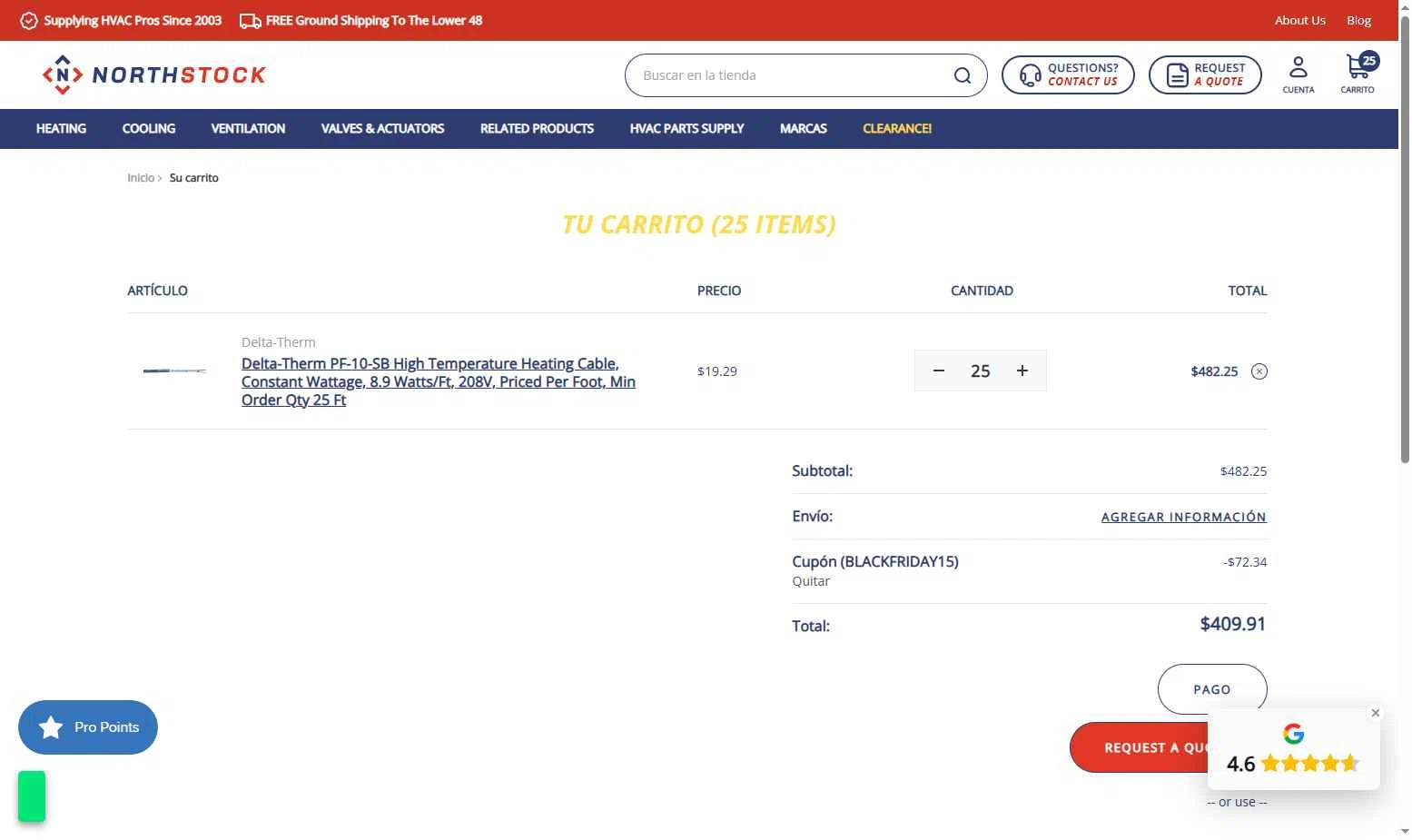Decrease quantity with the minus button
Image resolution: width=1412 pixels, height=840 pixels.
coord(939,371)
